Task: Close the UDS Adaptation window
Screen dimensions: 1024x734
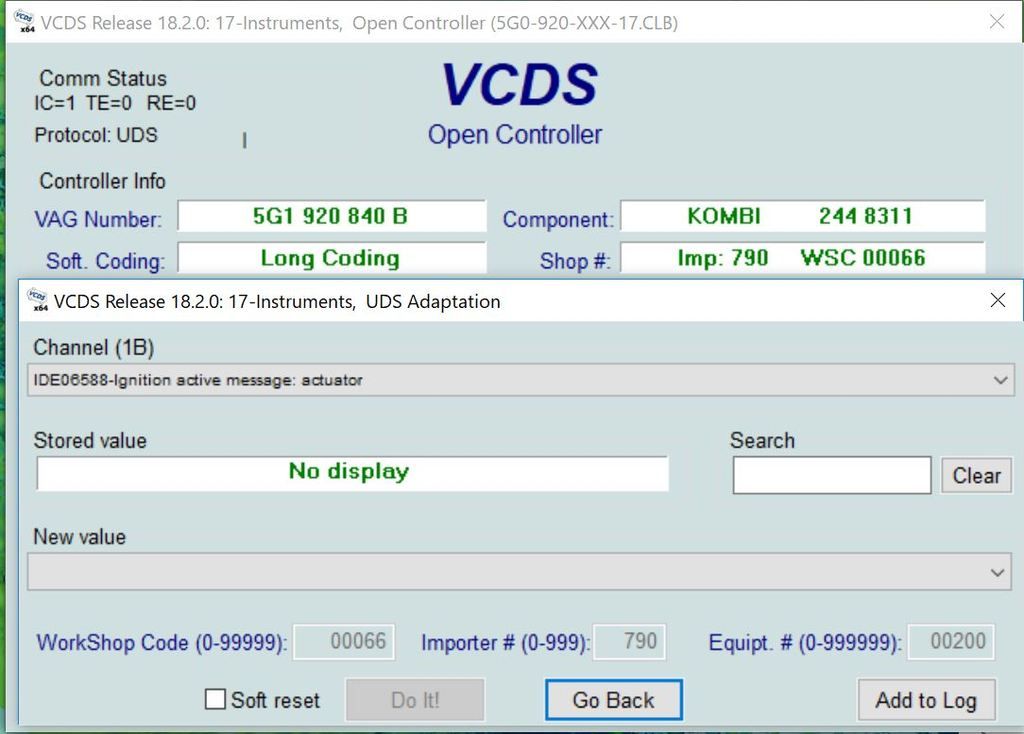Action: click(997, 300)
